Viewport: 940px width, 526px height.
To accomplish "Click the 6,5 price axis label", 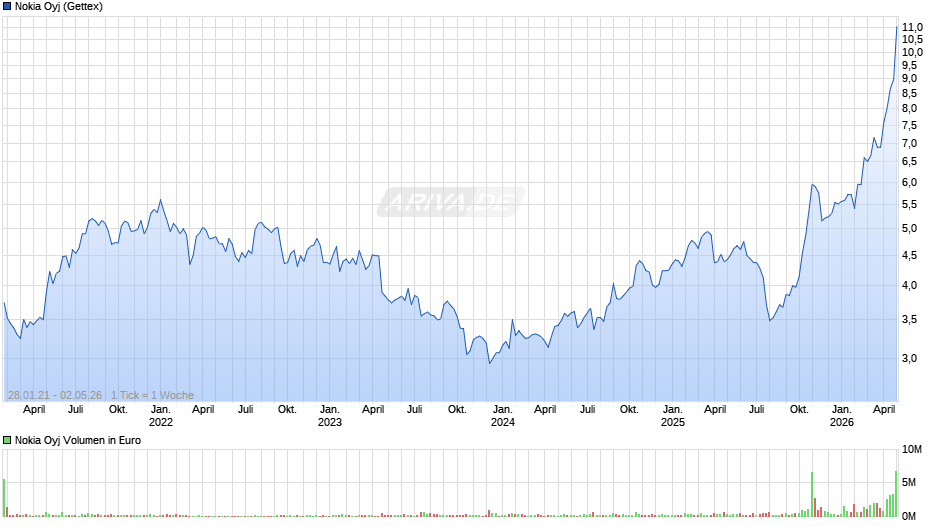I will click(x=909, y=161).
